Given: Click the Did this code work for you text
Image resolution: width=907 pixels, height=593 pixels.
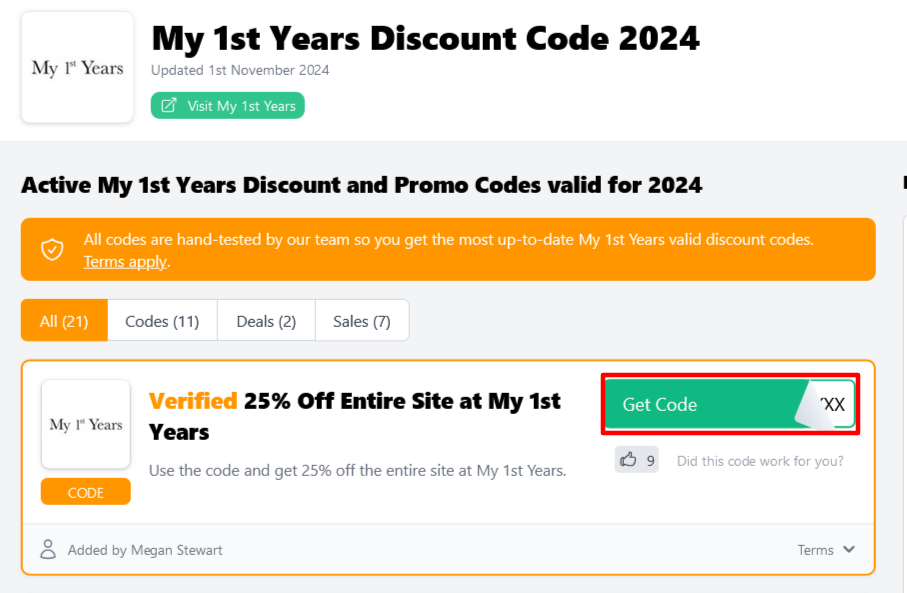Looking at the screenshot, I should point(760,461).
